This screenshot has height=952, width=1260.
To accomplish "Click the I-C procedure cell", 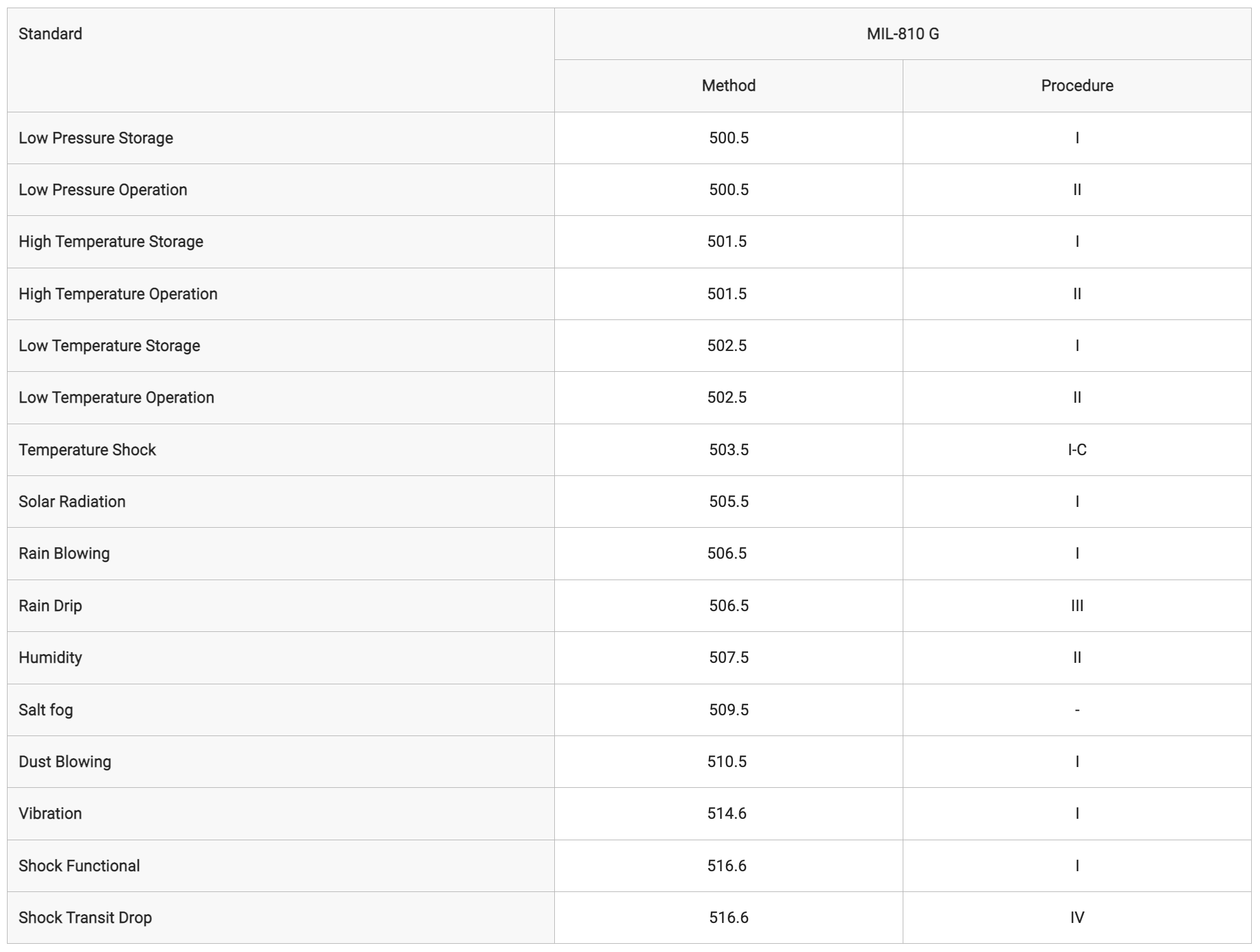I will click(x=1077, y=450).
